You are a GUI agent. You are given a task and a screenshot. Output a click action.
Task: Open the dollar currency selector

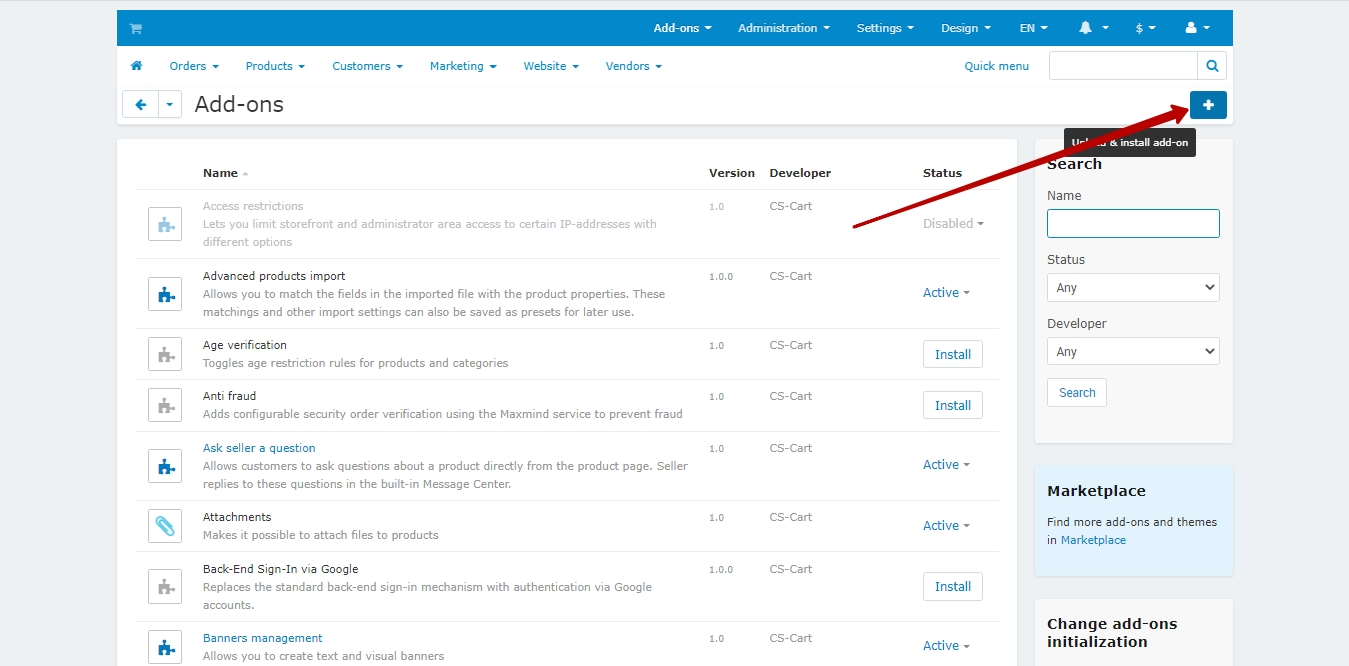(x=1146, y=28)
